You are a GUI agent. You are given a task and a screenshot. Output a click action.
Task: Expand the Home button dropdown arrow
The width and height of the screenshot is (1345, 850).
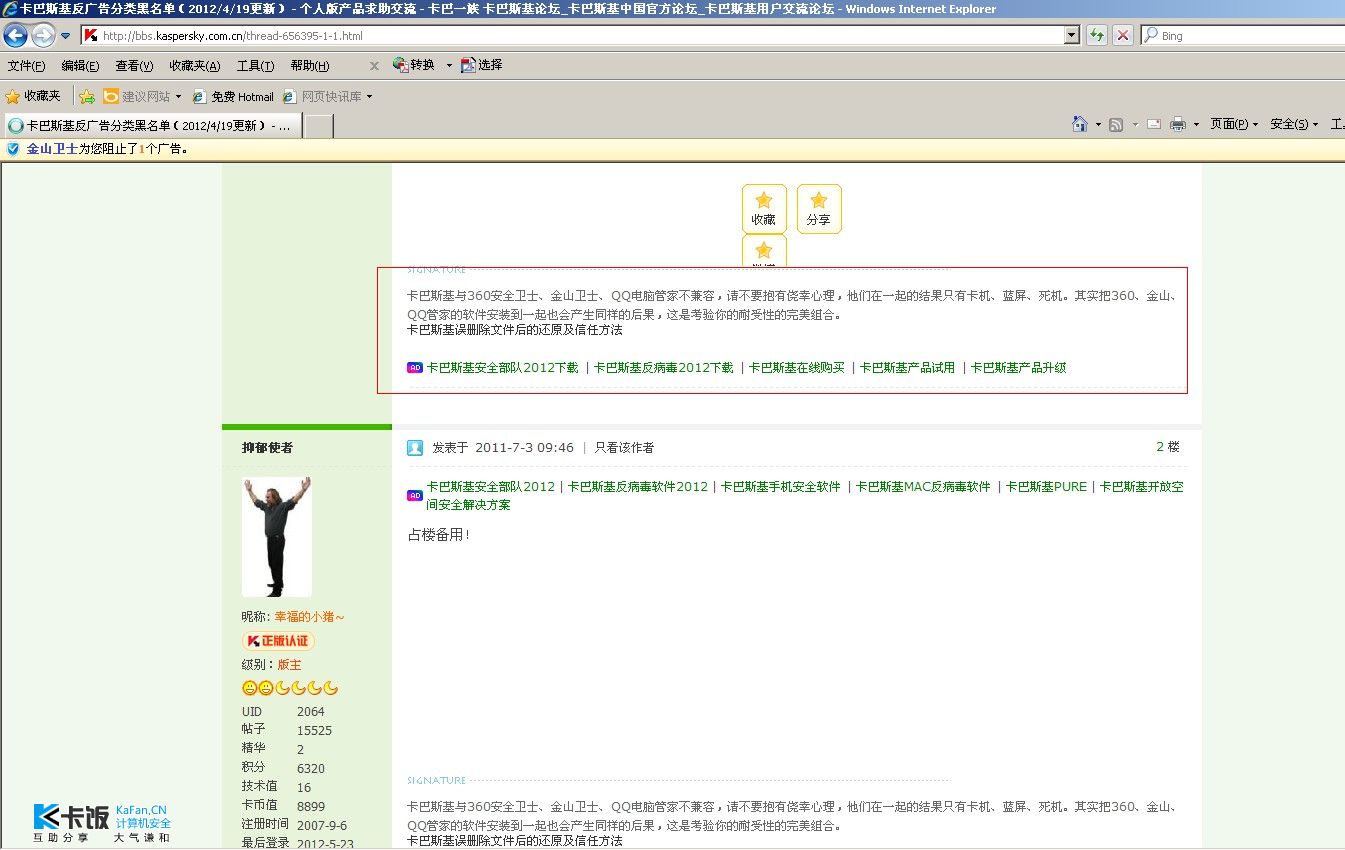pos(1098,125)
